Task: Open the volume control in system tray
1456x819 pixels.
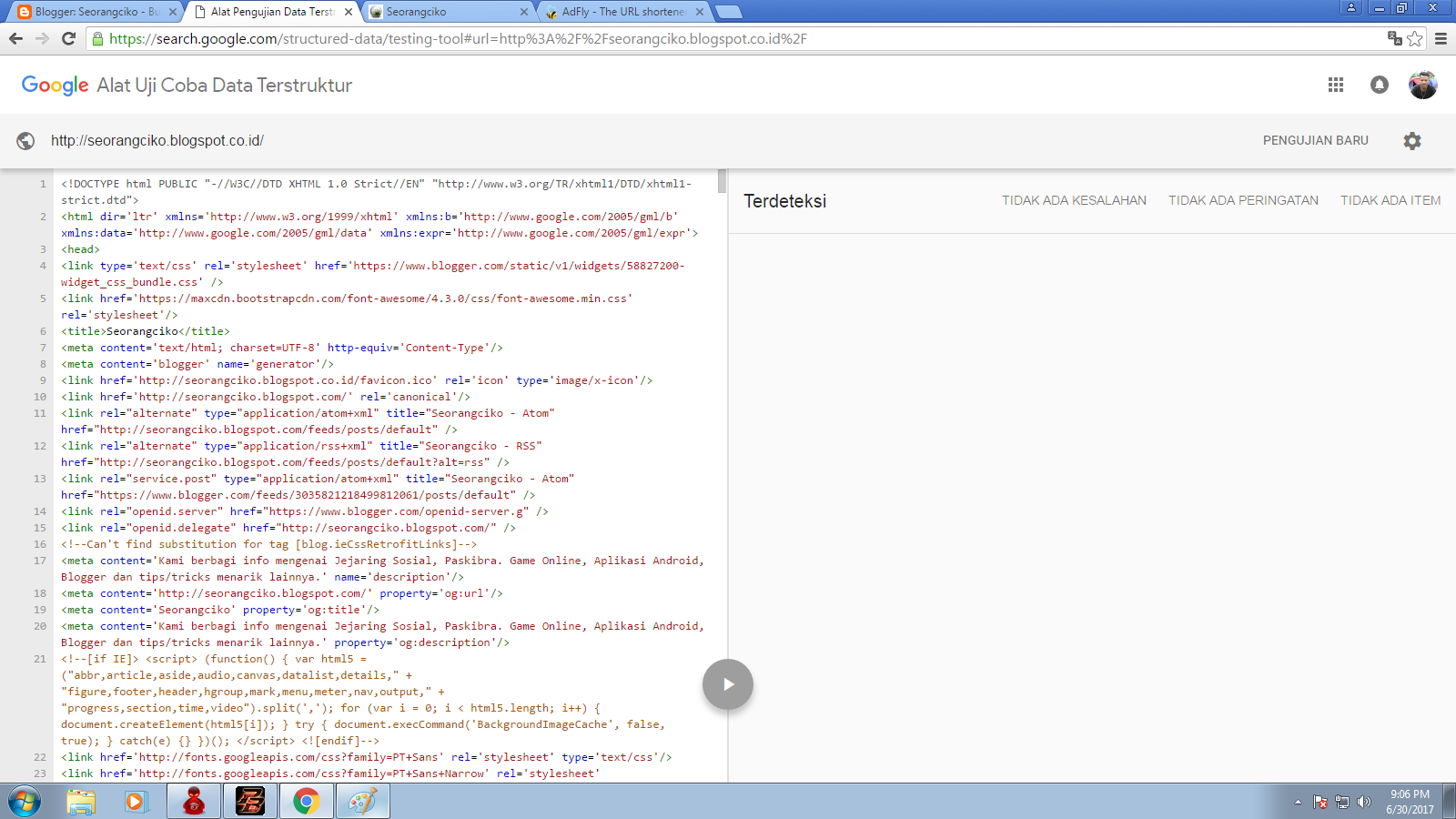Action: click(x=1363, y=802)
